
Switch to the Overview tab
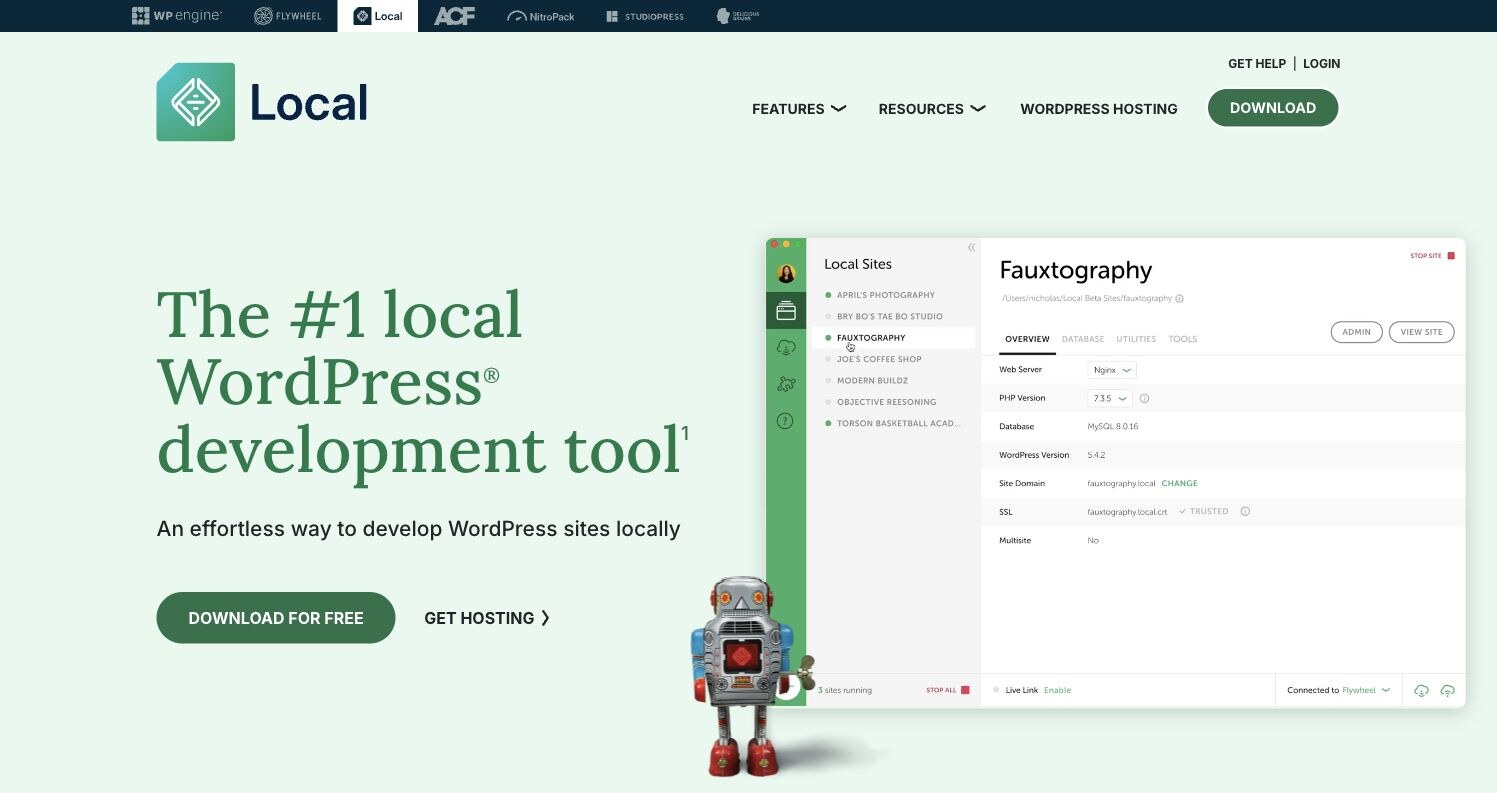tap(1027, 339)
